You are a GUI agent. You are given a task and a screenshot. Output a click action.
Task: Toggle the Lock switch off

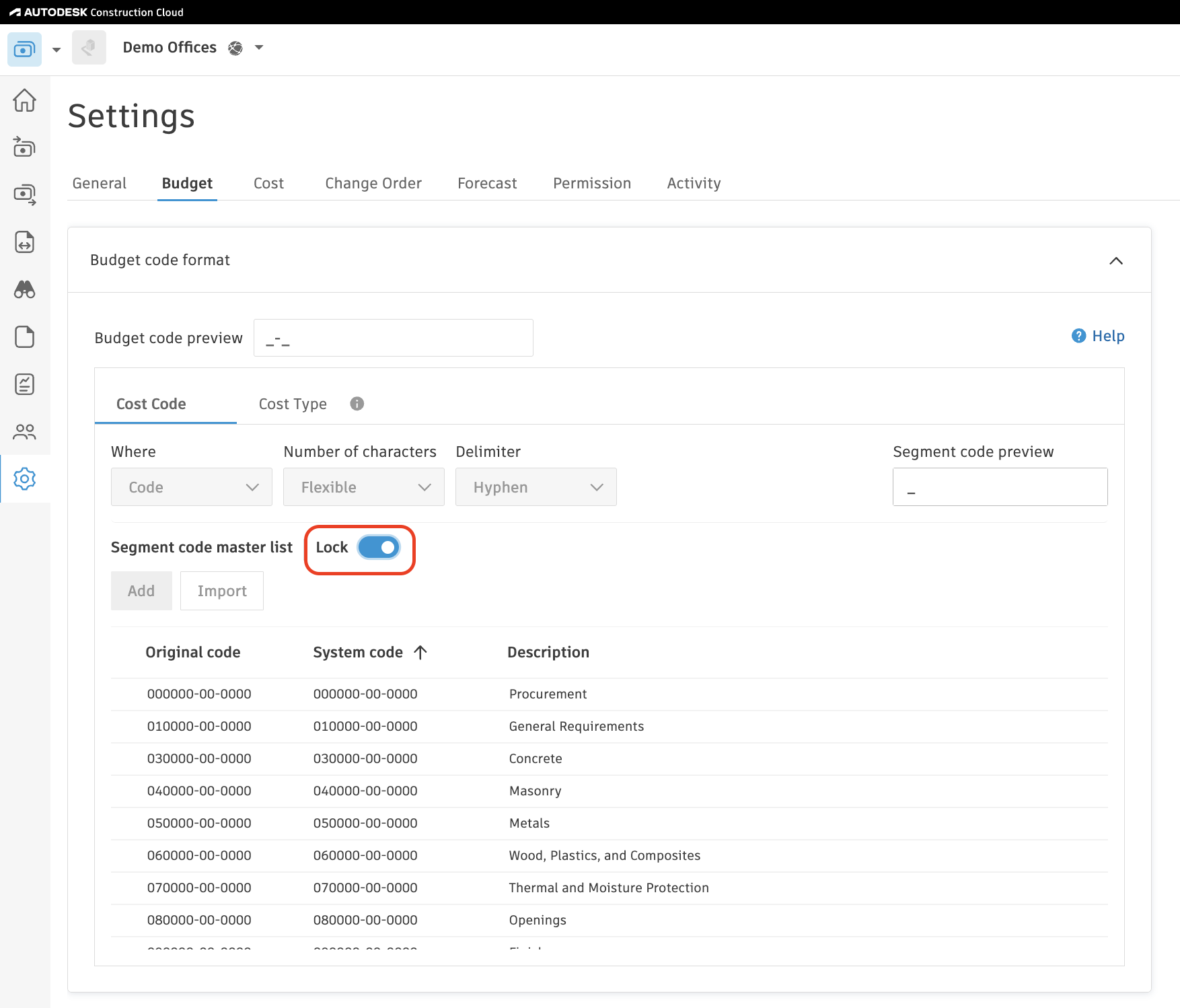(x=379, y=548)
